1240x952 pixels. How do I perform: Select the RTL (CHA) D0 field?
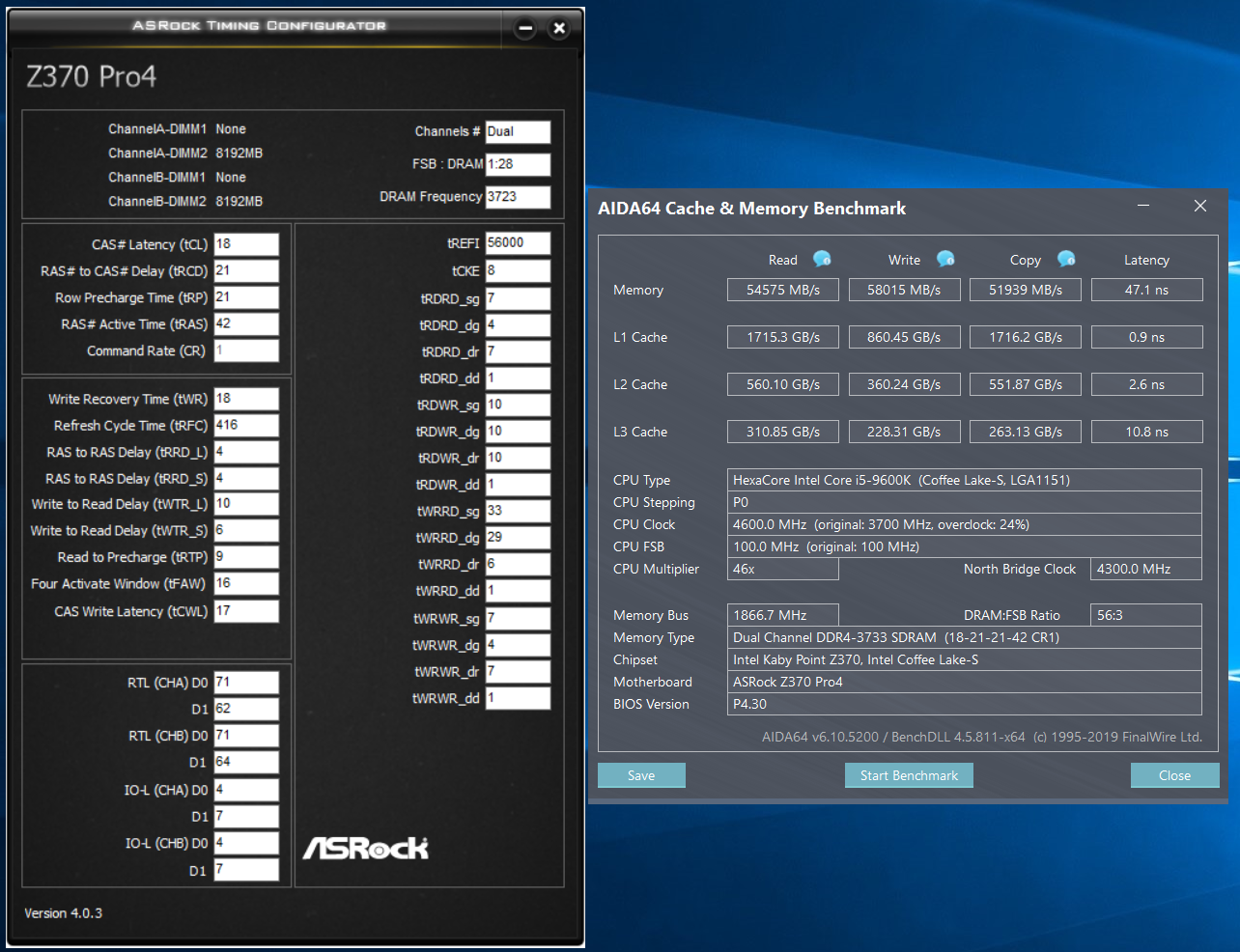(x=246, y=683)
